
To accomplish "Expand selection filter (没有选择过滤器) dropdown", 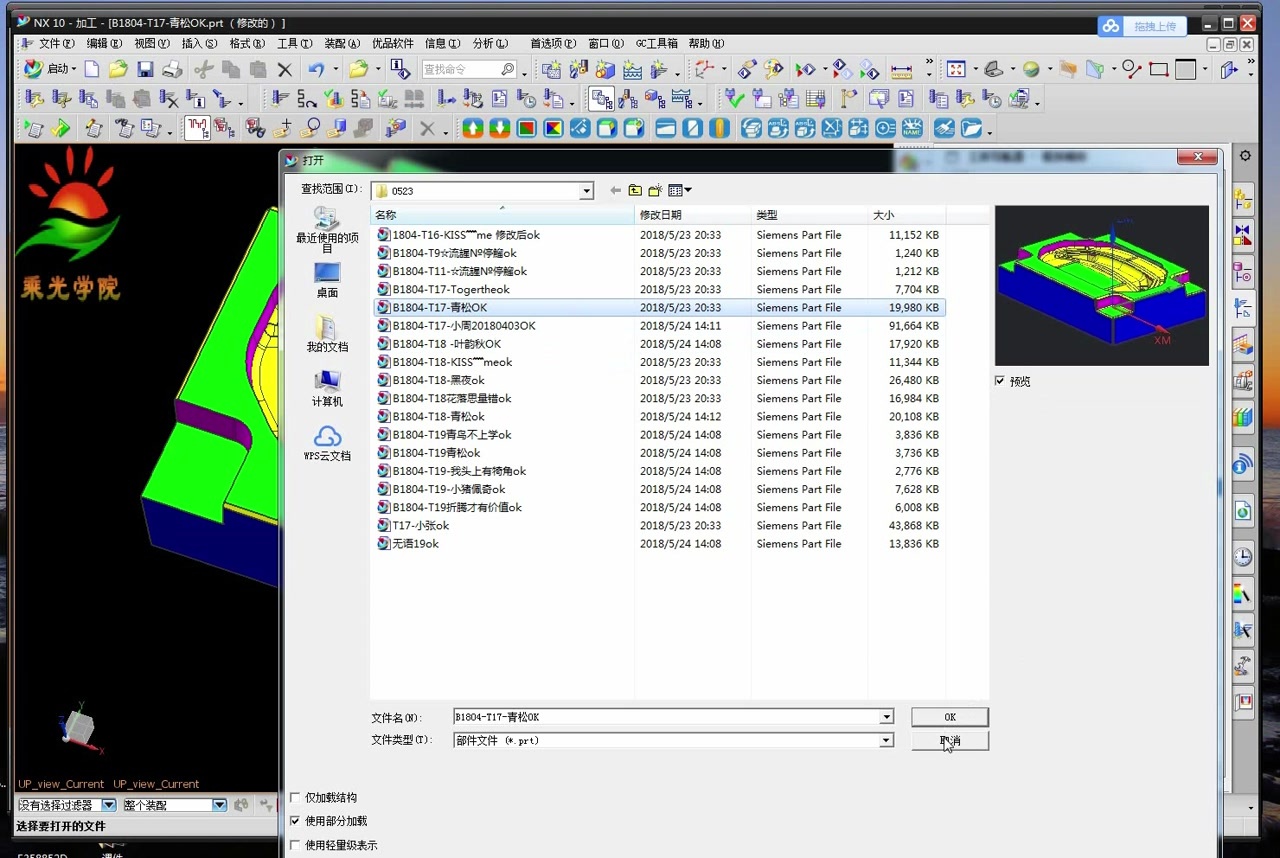I will tap(109, 805).
